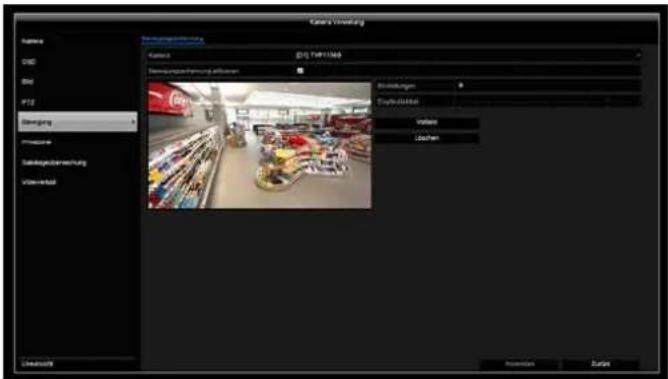Switch to the Bewegungserkennung tab
This screenshot has width=668, height=379.
point(173,40)
